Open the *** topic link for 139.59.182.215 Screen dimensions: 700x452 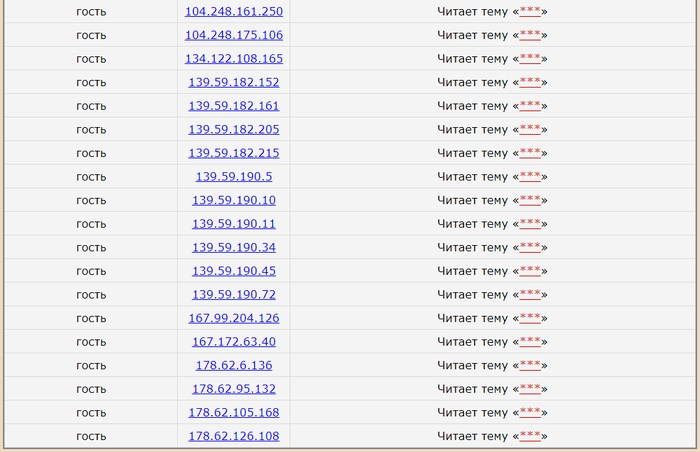click(530, 153)
